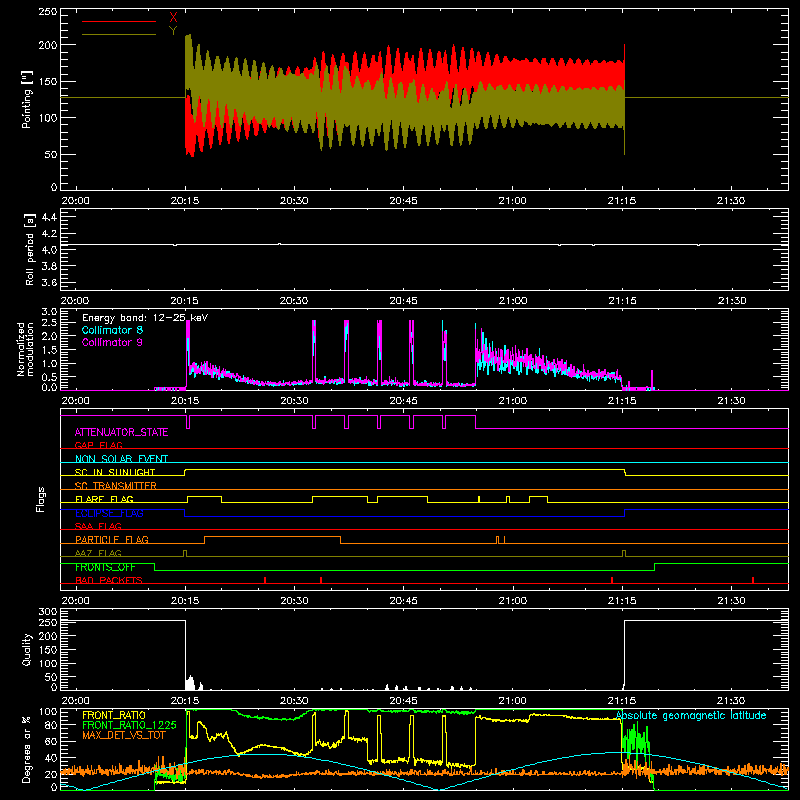Click the olive Y legend line
800x800 pixels.
pos(119,34)
